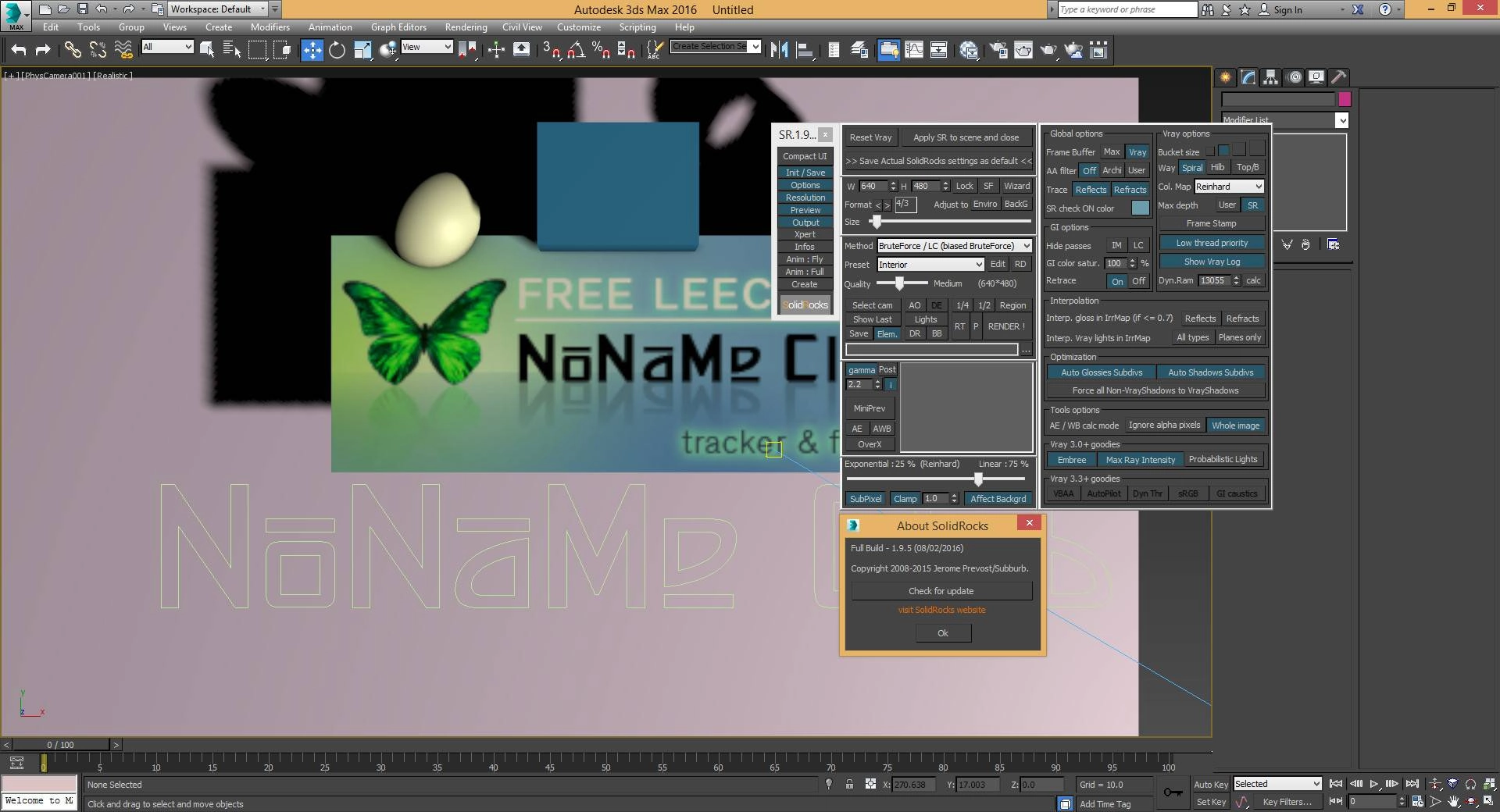Click the Align tool icon
This screenshot has height=812, width=1500.
click(x=805, y=50)
